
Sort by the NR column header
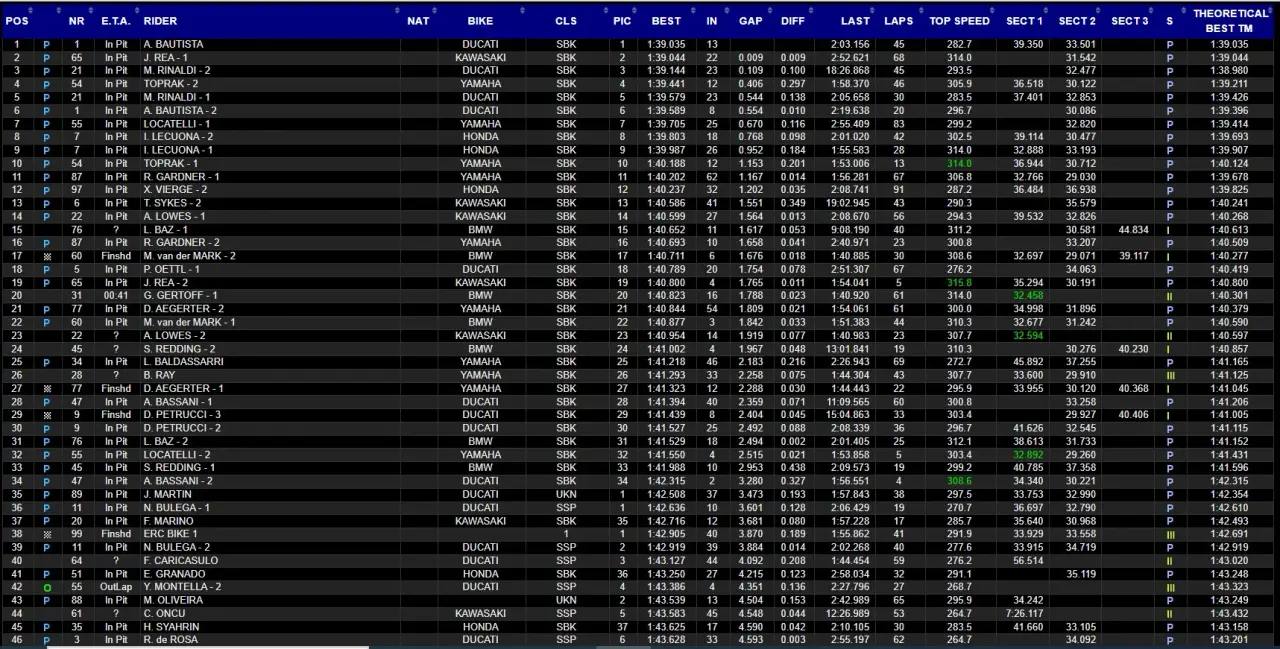[x=77, y=21]
